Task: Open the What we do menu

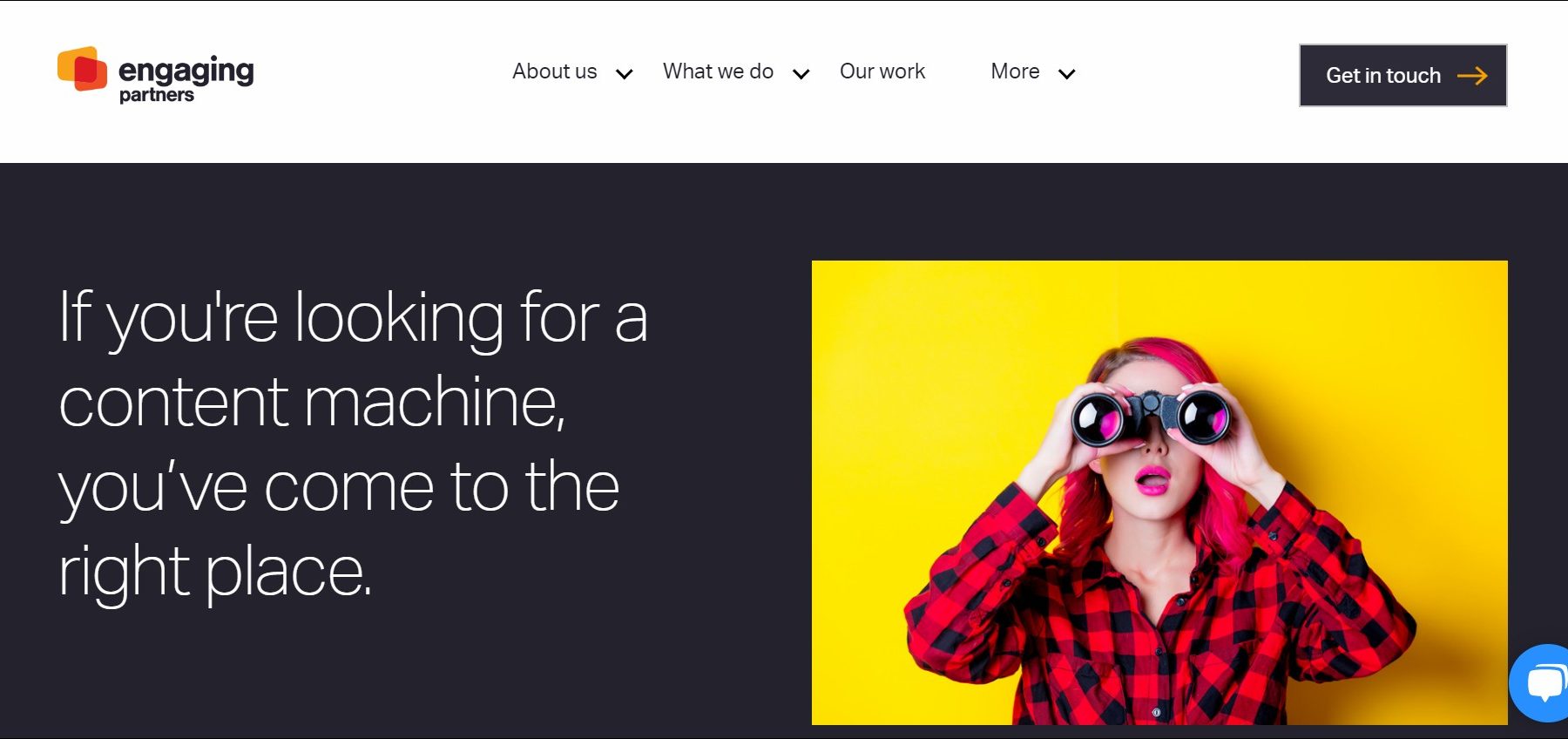Action: click(718, 71)
